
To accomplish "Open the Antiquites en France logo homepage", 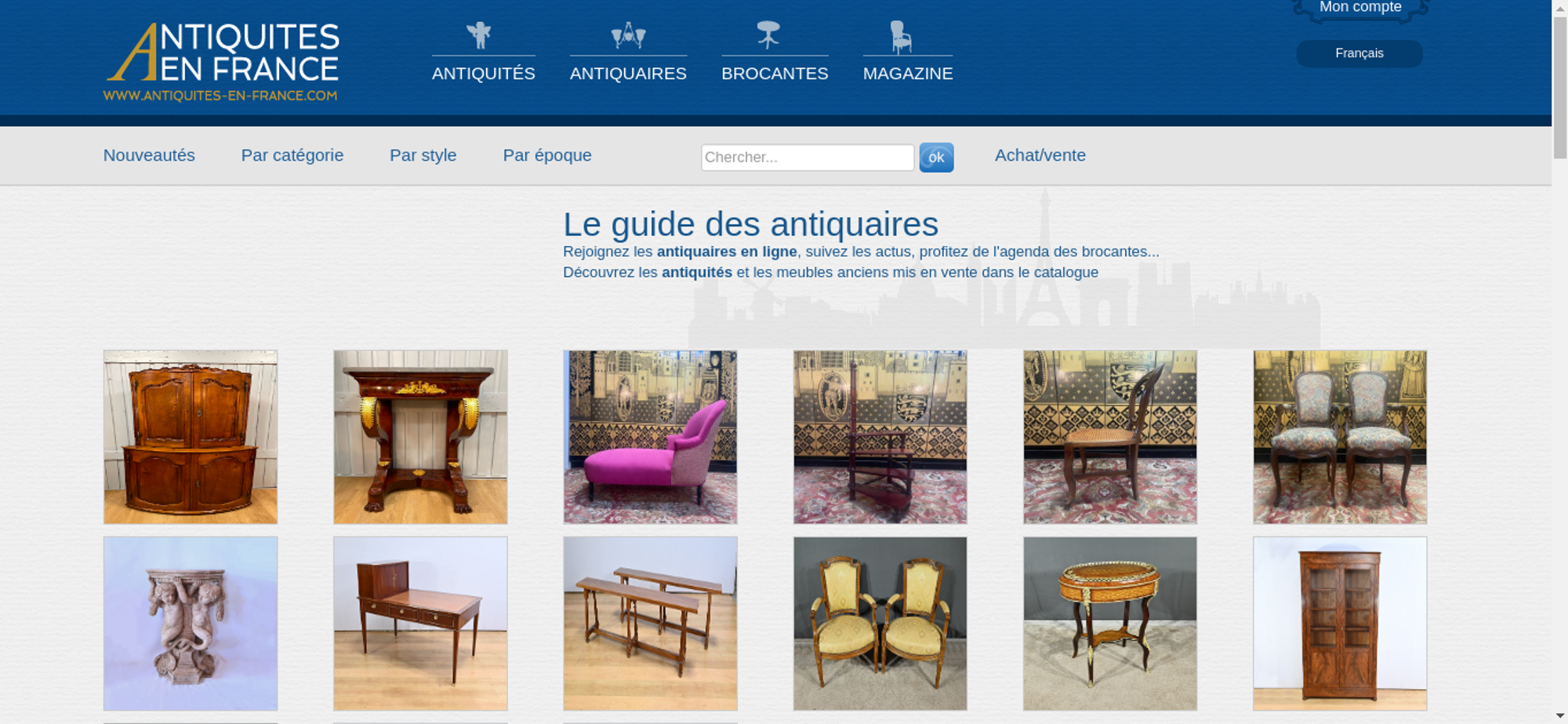I will (222, 62).
